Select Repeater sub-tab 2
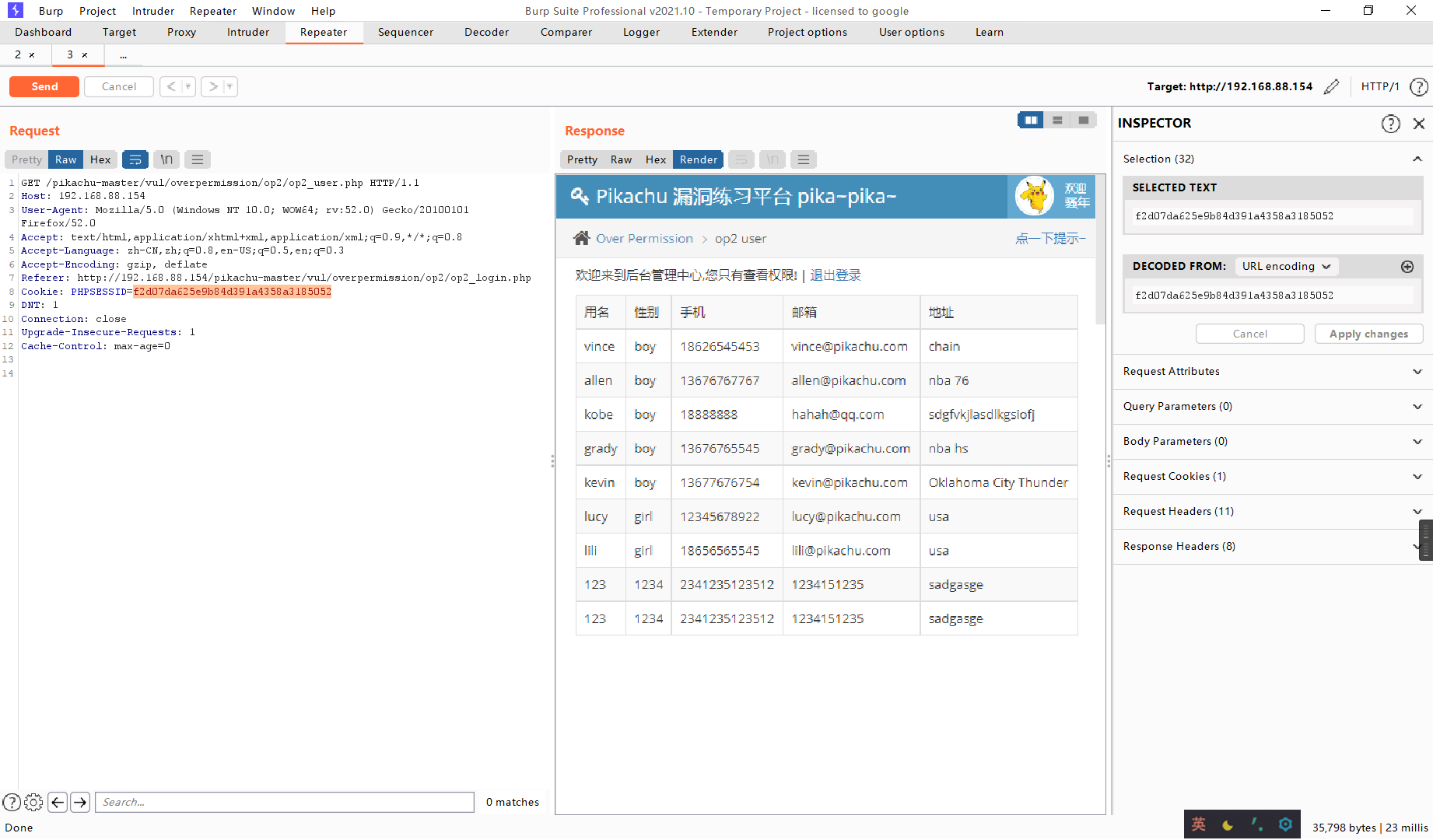The height and width of the screenshot is (840, 1433). 18,54
